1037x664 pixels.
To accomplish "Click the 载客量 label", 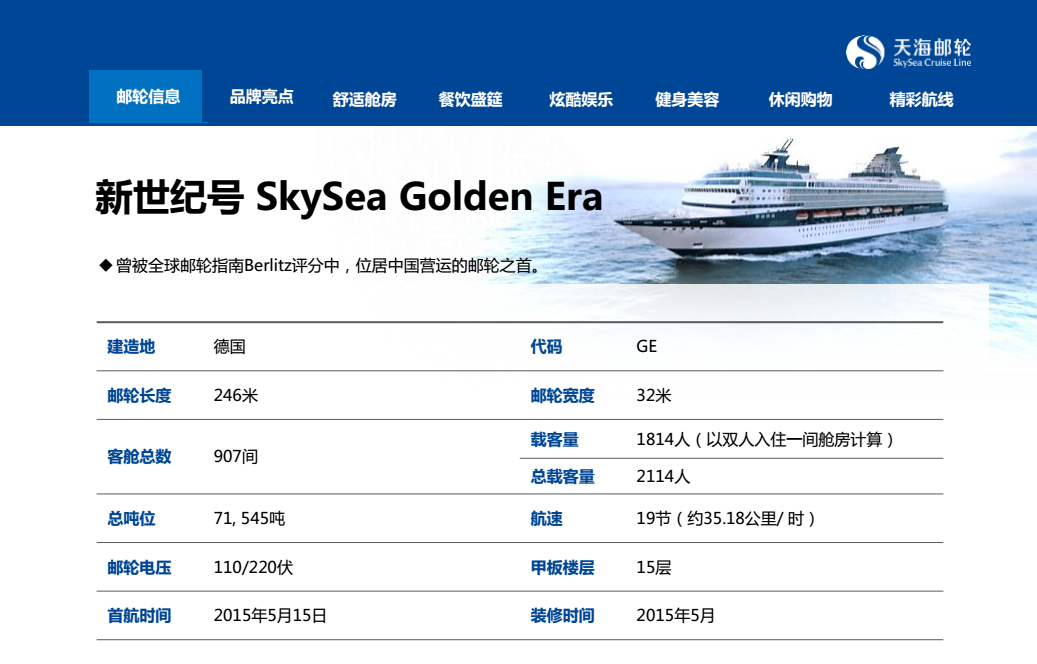I will pyautogui.click(x=554, y=439).
